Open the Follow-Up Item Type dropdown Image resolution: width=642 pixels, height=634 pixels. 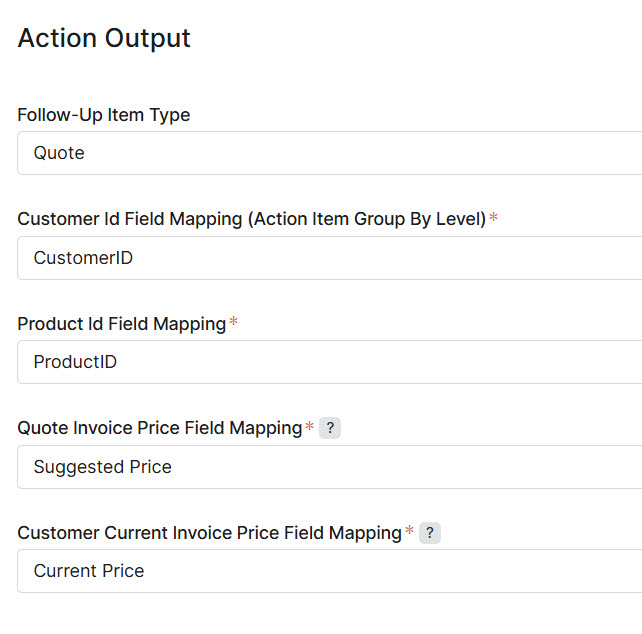330,153
